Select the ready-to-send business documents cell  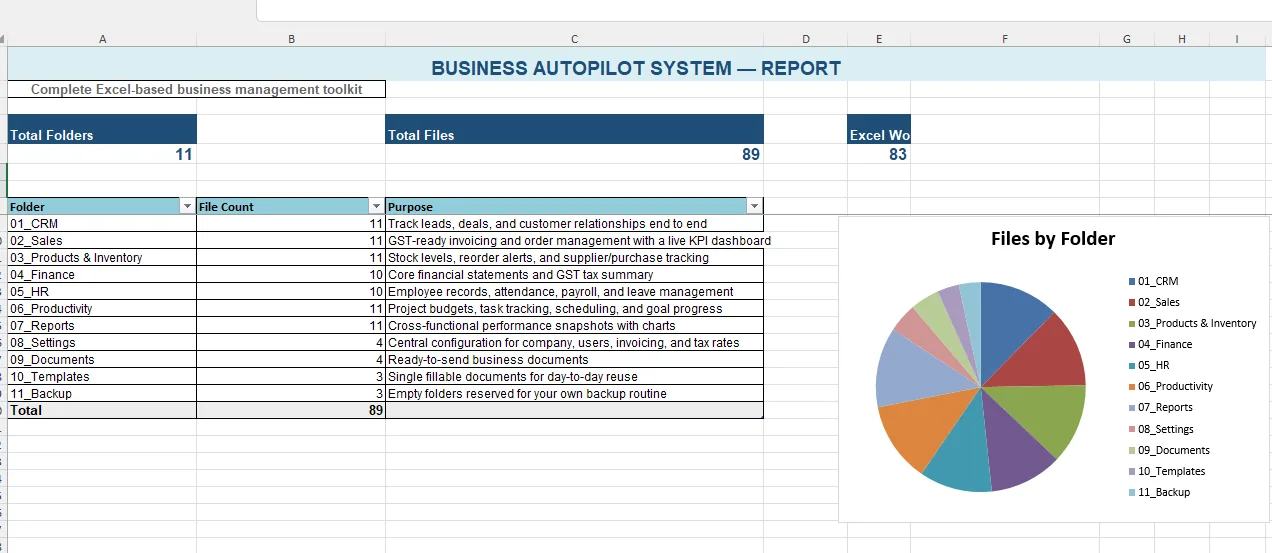(575, 360)
